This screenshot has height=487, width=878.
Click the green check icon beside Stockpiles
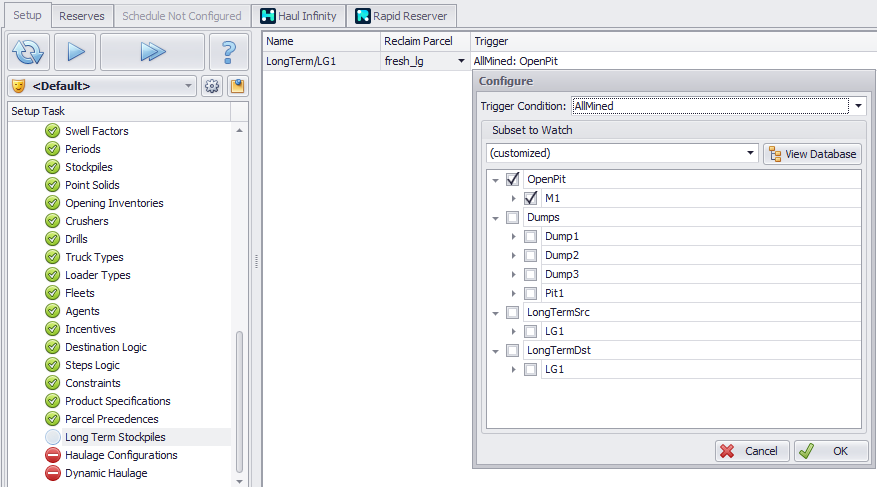click(53, 167)
